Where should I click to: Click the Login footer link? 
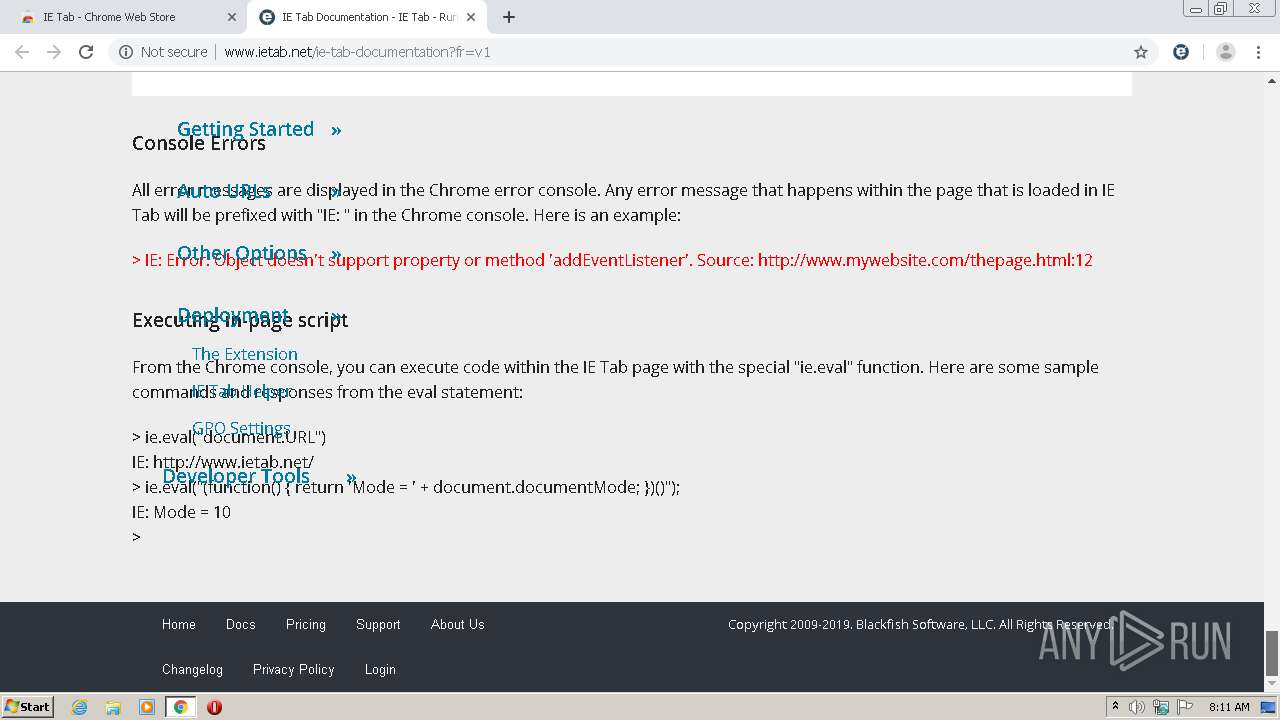click(x=380, y=669)
